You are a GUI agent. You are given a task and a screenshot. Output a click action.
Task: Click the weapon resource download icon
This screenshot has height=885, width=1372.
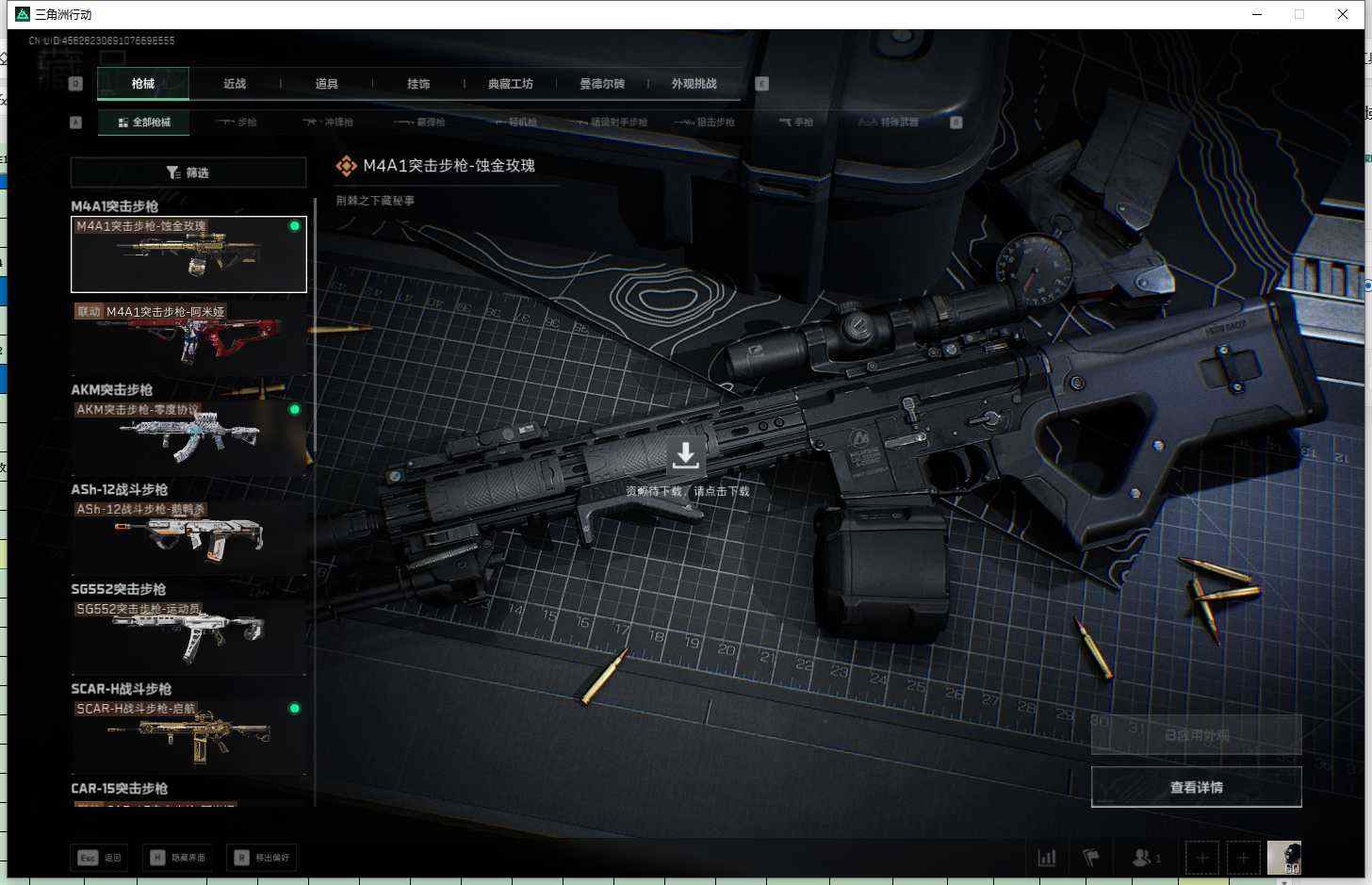pos(685,455)
